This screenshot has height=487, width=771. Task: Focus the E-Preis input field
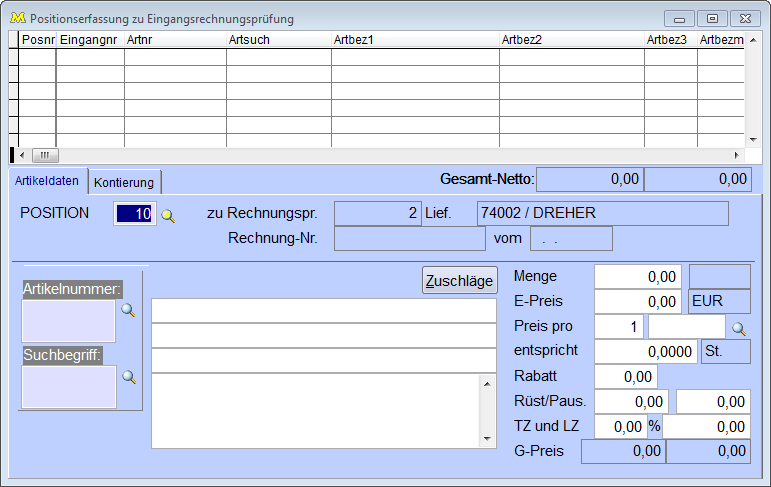pos(638,302)
